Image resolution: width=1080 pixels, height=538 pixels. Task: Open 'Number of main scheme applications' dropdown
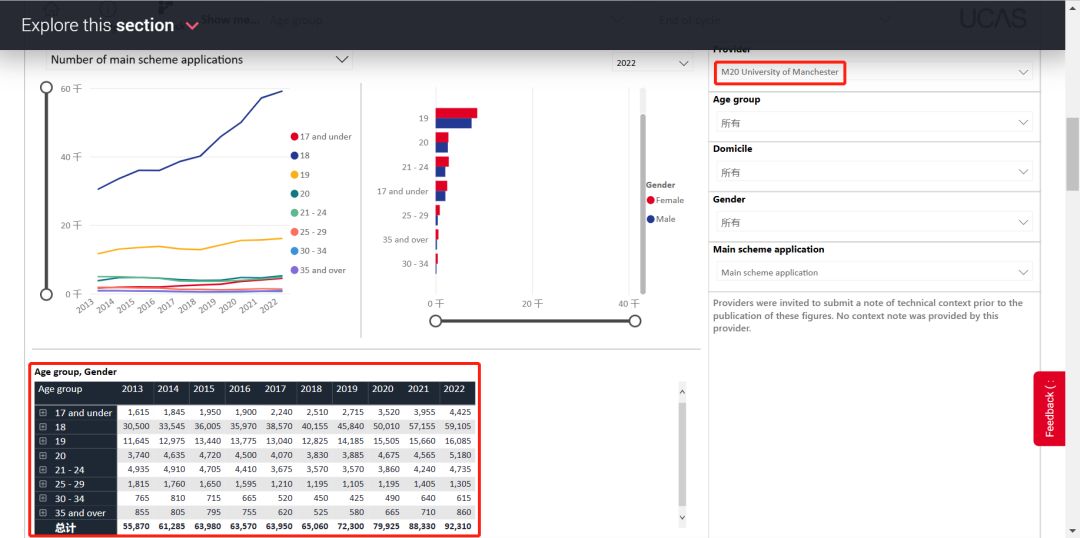[199, 60]
